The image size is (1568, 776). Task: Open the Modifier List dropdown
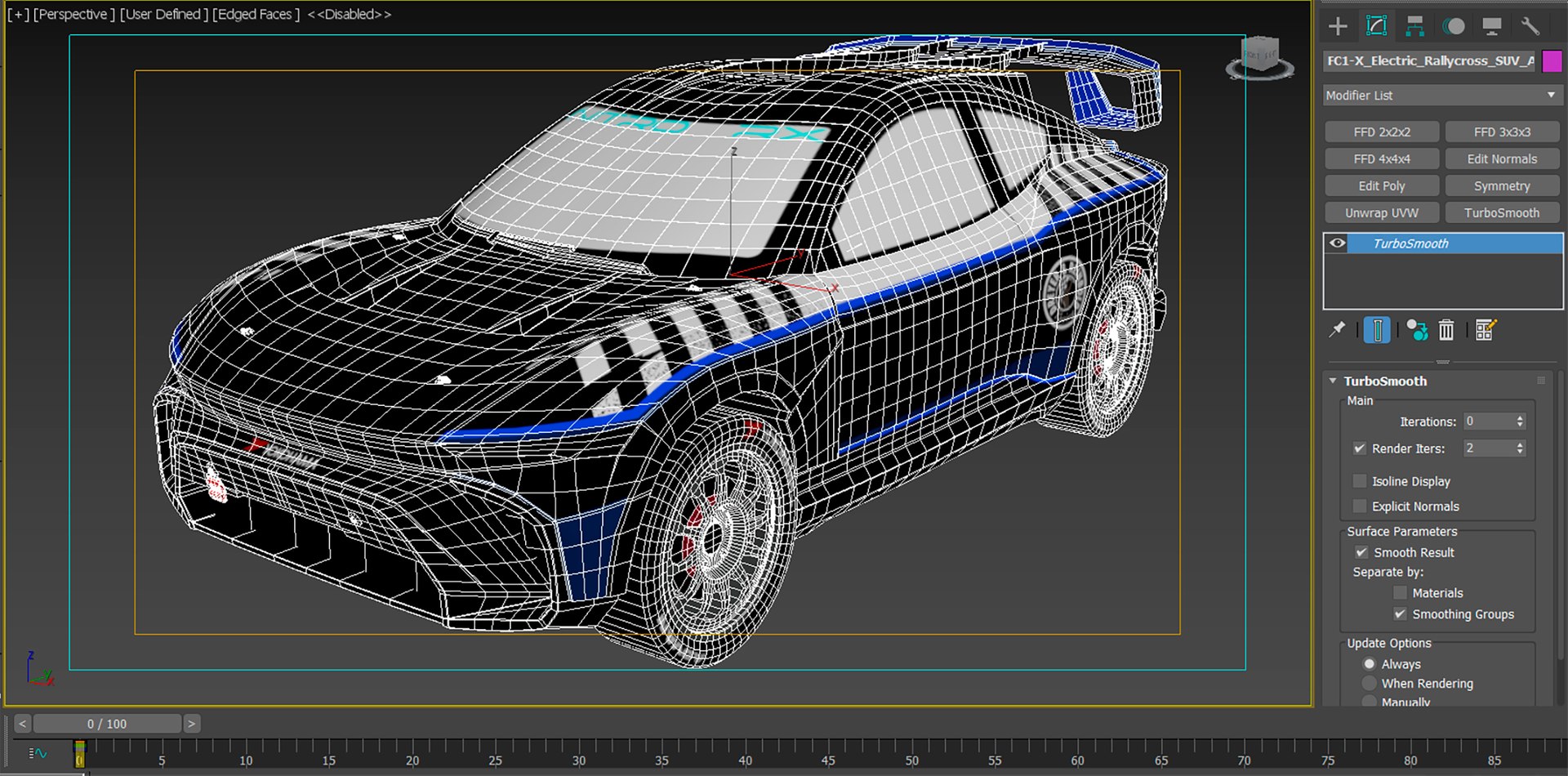[1441, 96]
